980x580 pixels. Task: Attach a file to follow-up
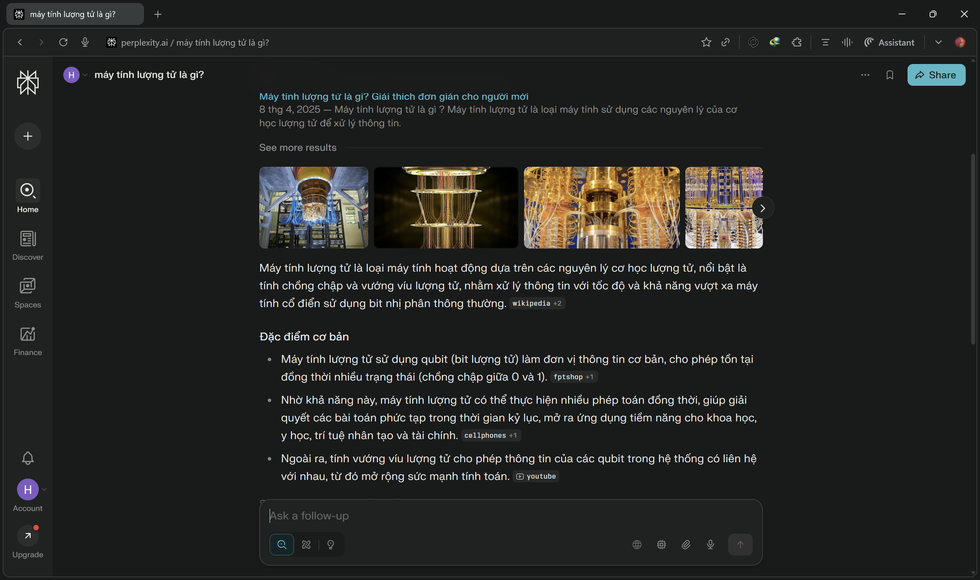click(686, 545)
